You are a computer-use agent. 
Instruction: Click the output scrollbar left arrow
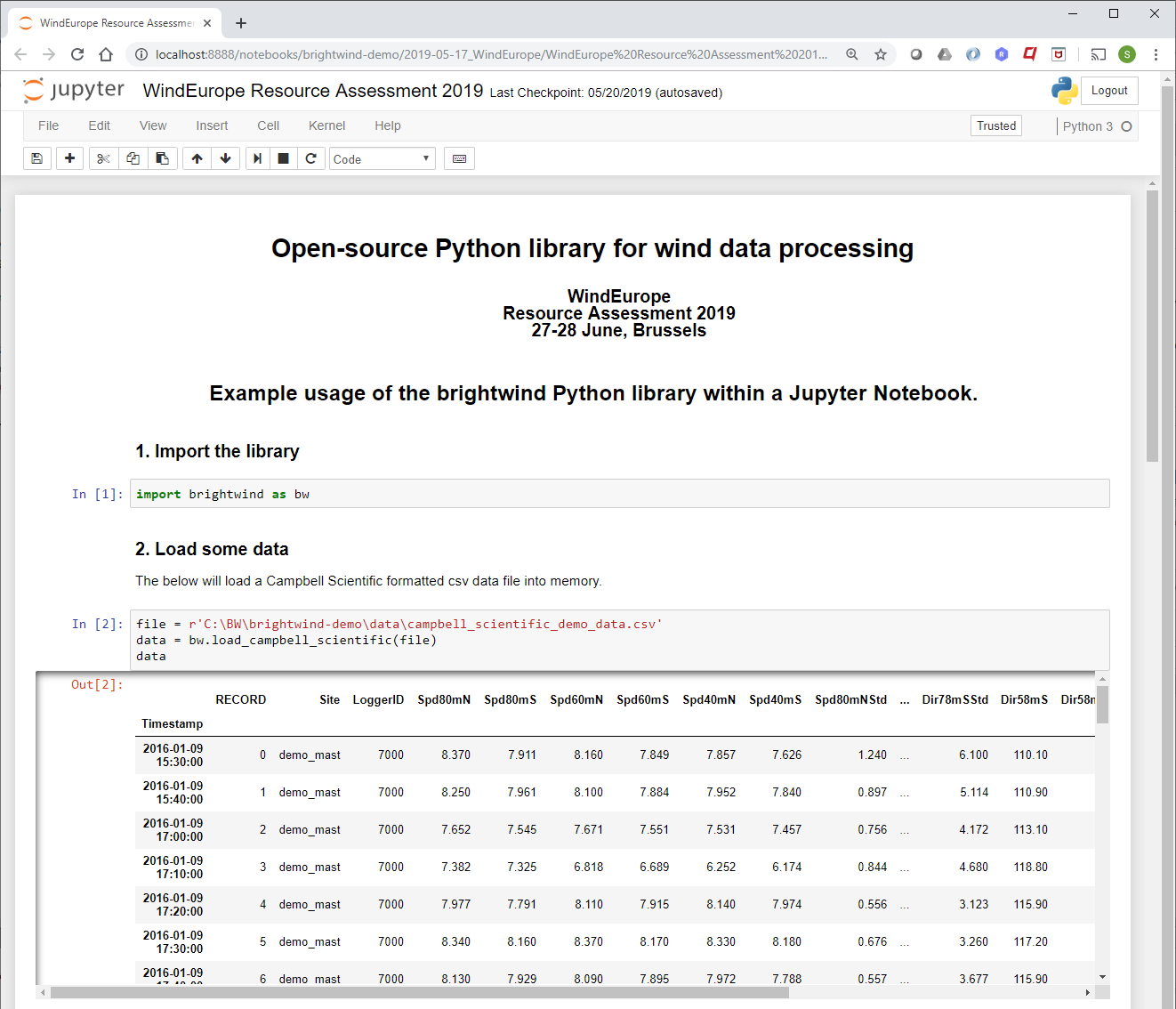tap(43, 992)
